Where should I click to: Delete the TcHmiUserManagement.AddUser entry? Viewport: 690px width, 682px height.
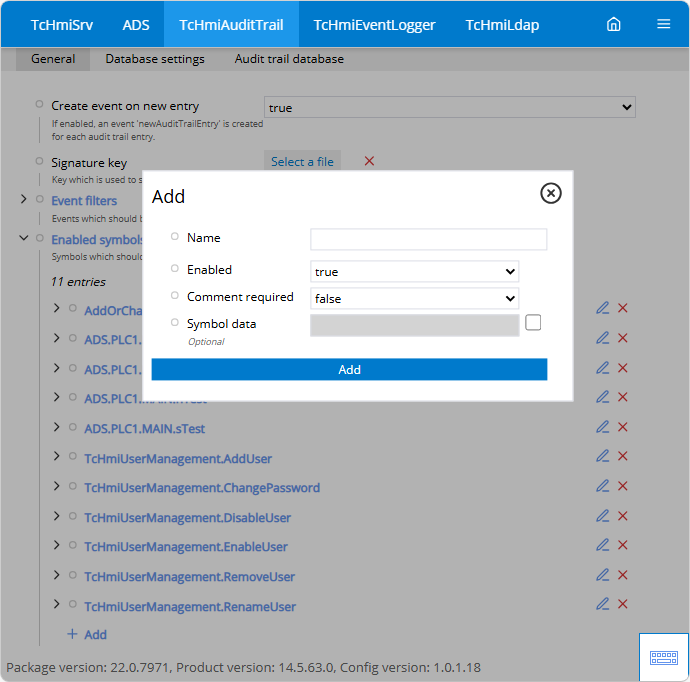click(x=622, y=456)
